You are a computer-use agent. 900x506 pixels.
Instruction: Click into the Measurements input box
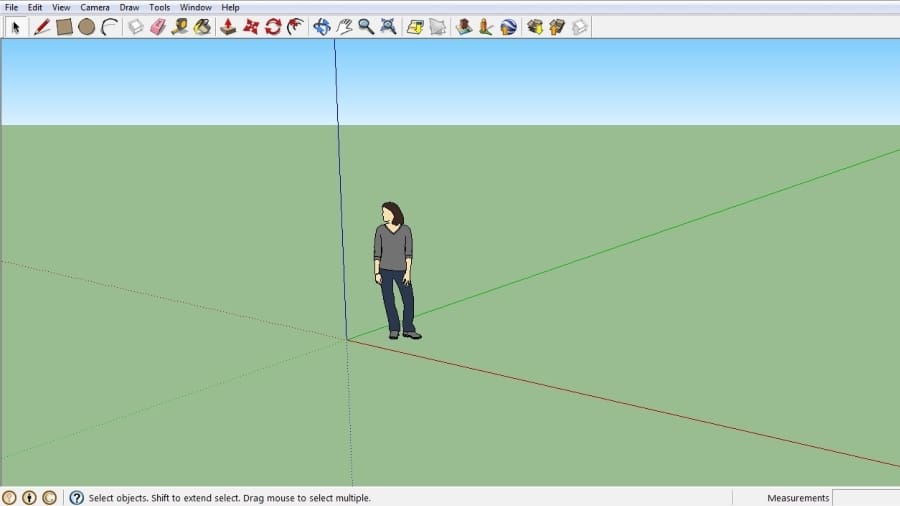coord(866,497)
